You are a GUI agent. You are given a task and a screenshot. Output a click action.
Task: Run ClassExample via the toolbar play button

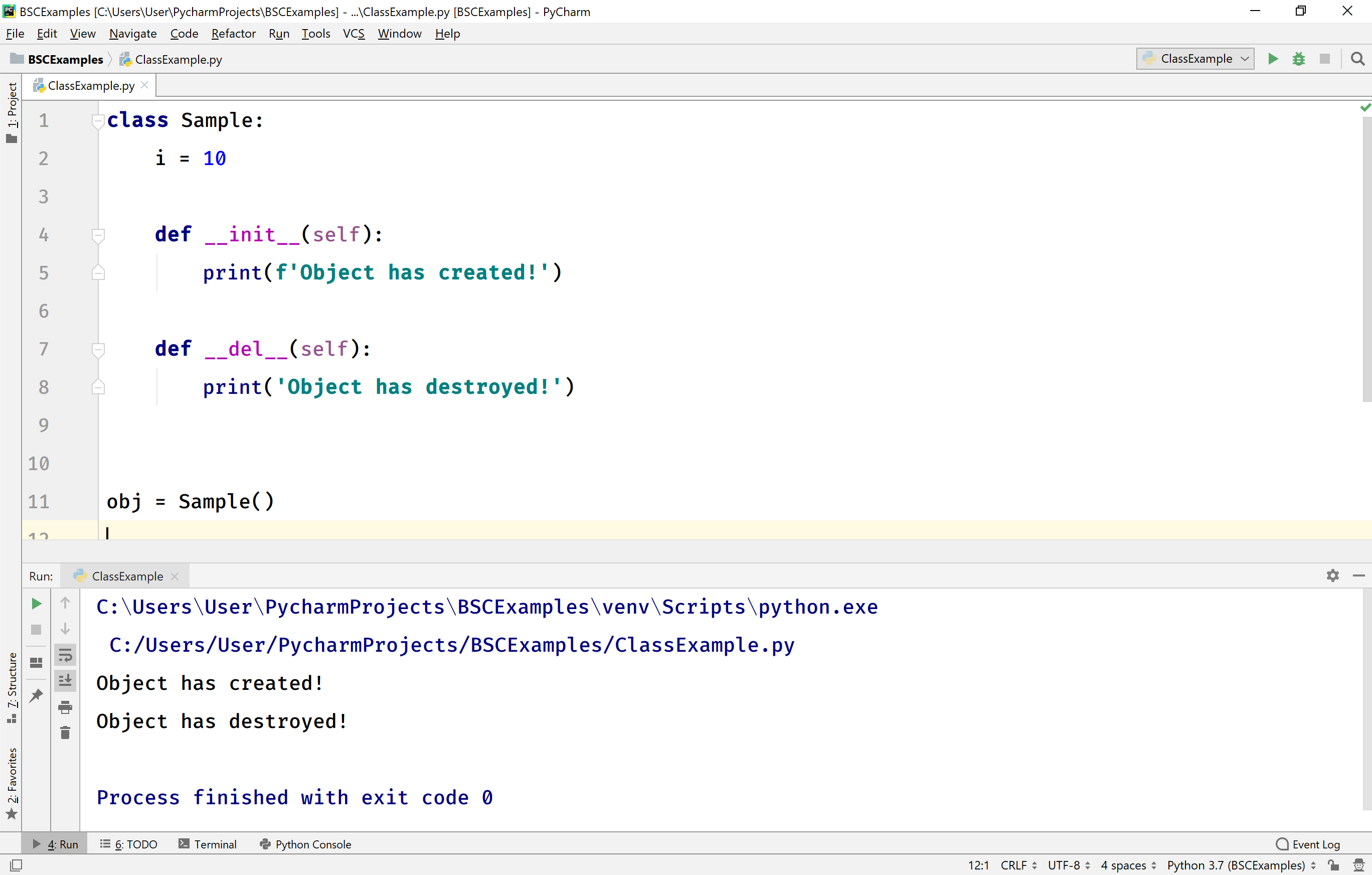click(x=1273, y=59)
